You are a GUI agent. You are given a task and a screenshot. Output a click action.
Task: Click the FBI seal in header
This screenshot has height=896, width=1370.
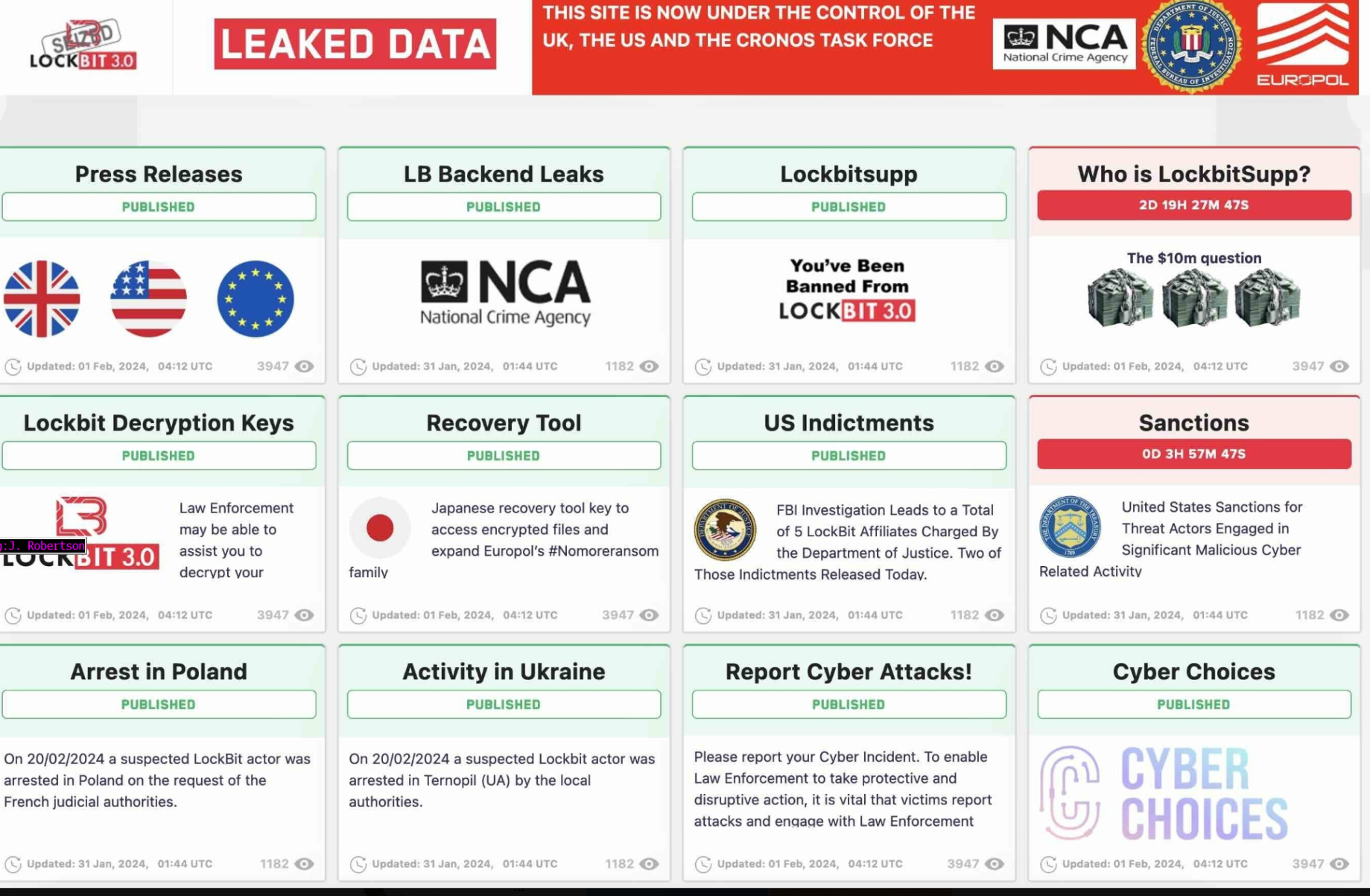(x=1190, y=46)
